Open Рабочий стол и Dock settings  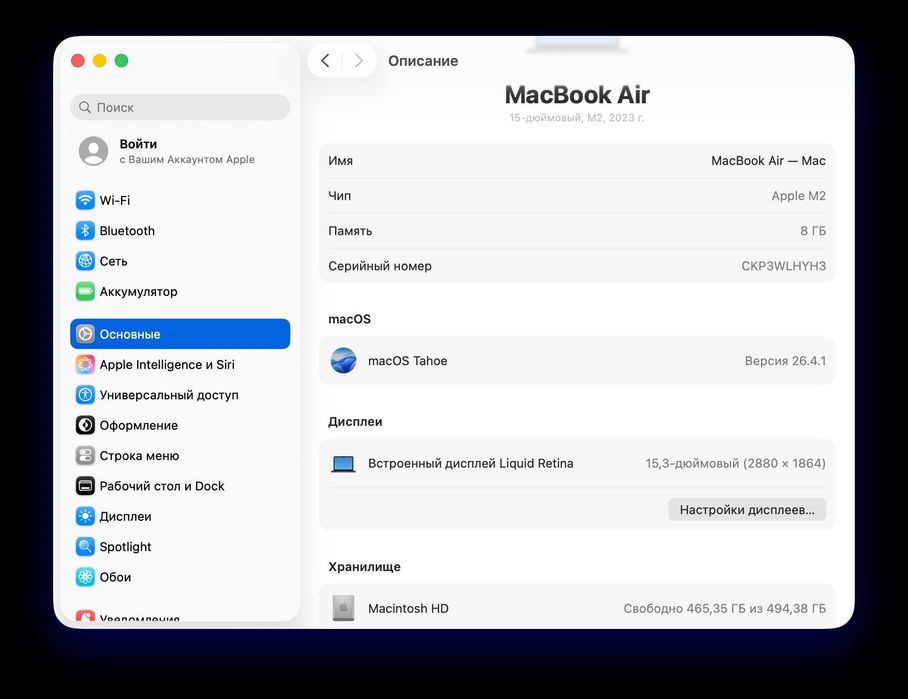pyautogui.click(x=180, y=486)
